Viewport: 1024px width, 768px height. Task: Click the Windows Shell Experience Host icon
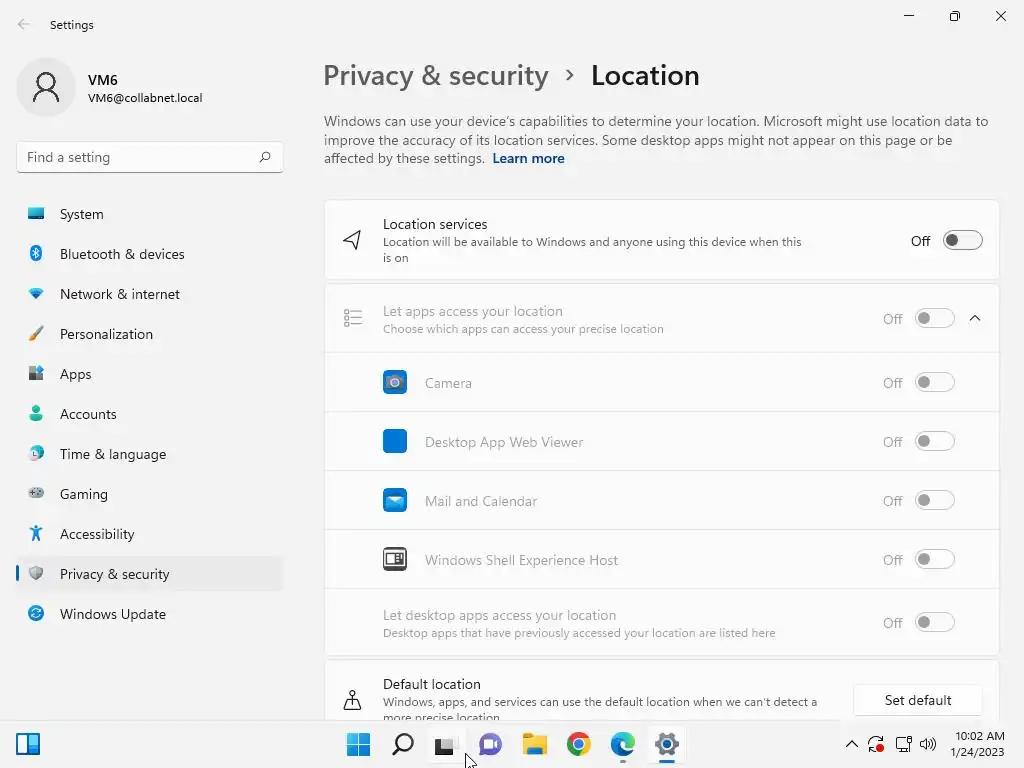coord(395,559)
